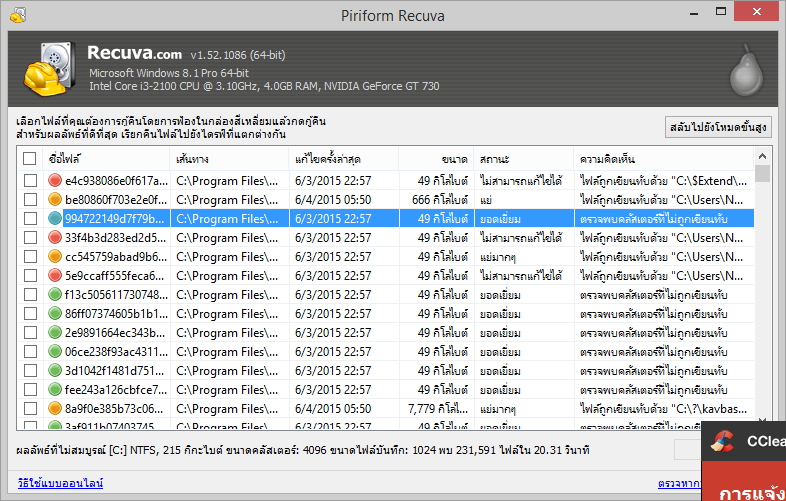The width and height of the screenshot is (786, 501).
Task: Check the box for 06ce238f93ac4311 file
Action: pos(30,352)
